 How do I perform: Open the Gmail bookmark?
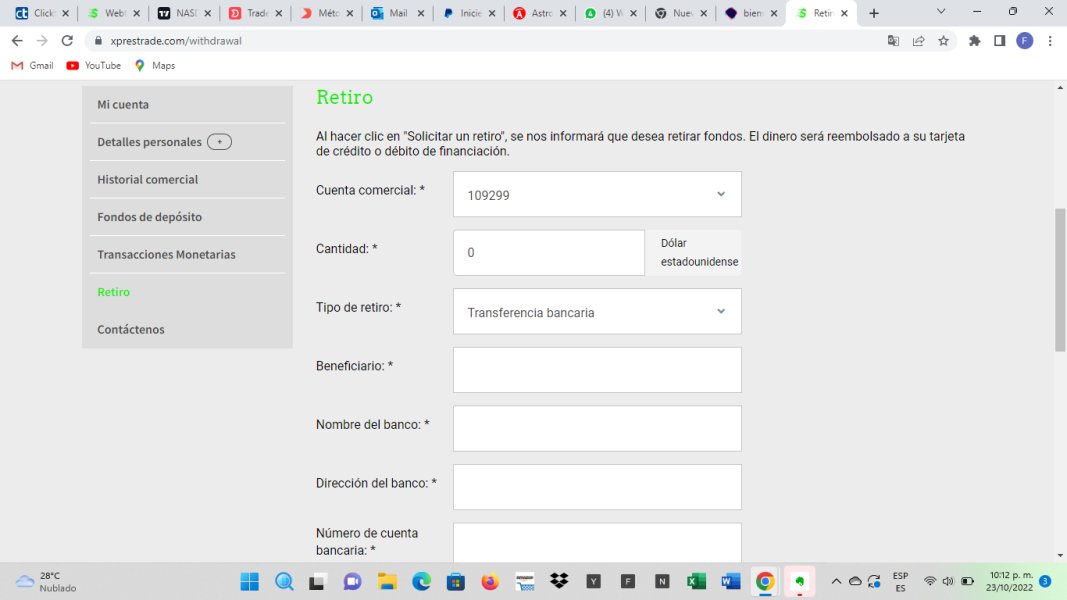coord(32,65)
